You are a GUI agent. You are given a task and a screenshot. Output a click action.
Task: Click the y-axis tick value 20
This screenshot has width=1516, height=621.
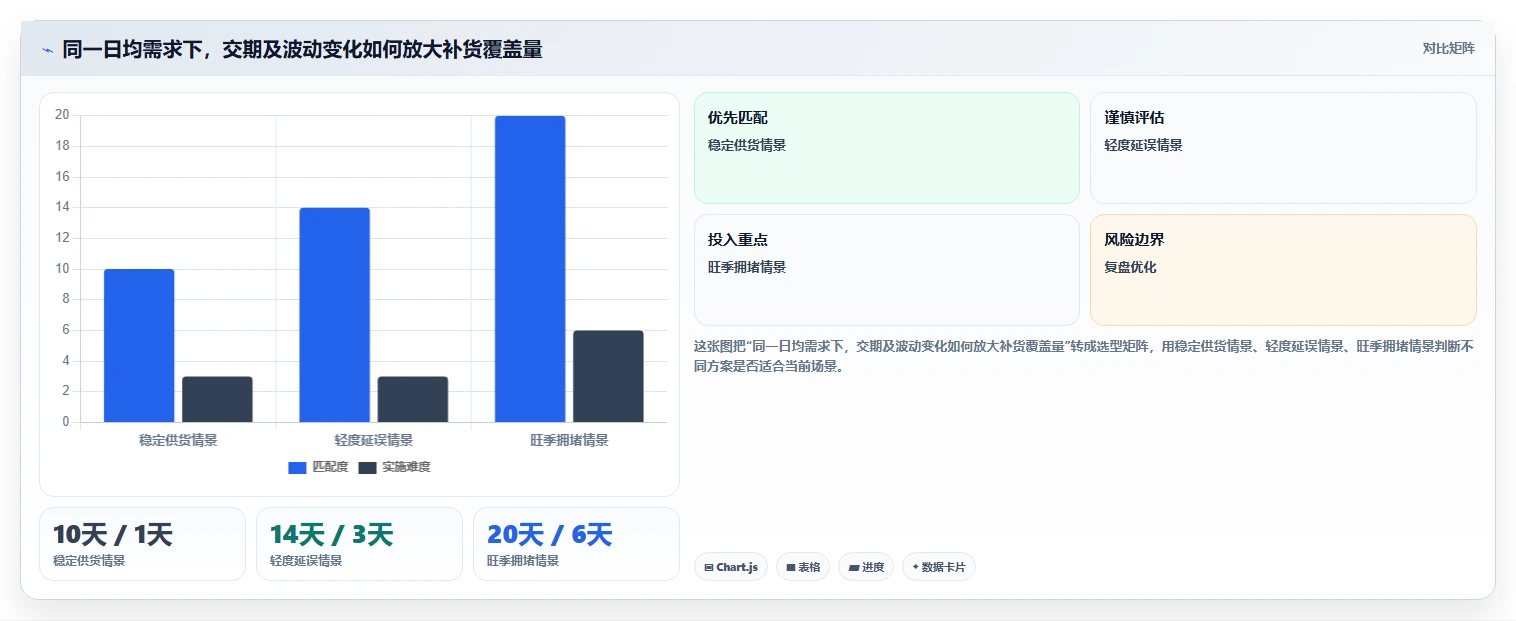click(62, 115)
